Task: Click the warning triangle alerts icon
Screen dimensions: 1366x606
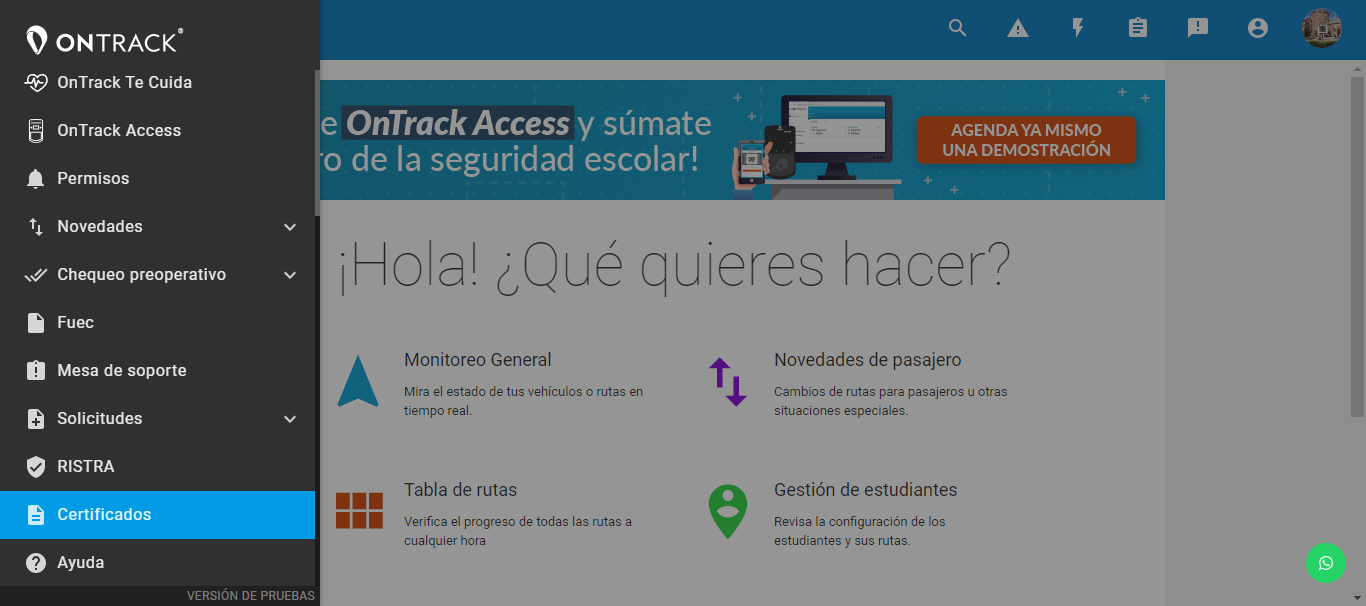Action: [1017, 28]
